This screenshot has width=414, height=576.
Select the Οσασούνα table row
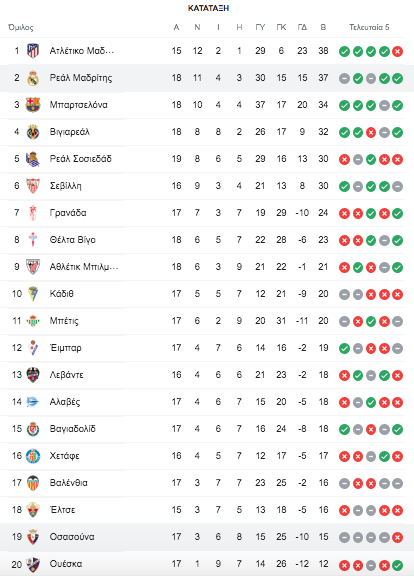(x=207, y=537)
